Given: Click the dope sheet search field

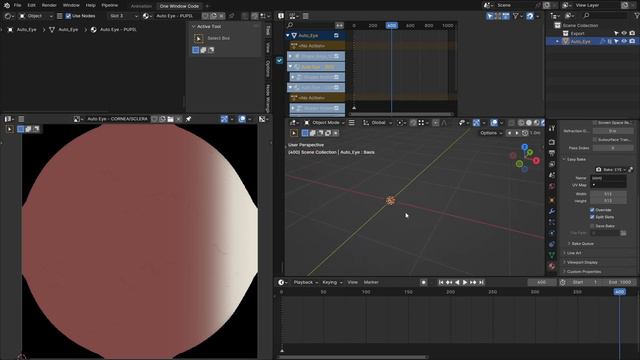Looking at the screenshot, I should click(x=312, y=25).
